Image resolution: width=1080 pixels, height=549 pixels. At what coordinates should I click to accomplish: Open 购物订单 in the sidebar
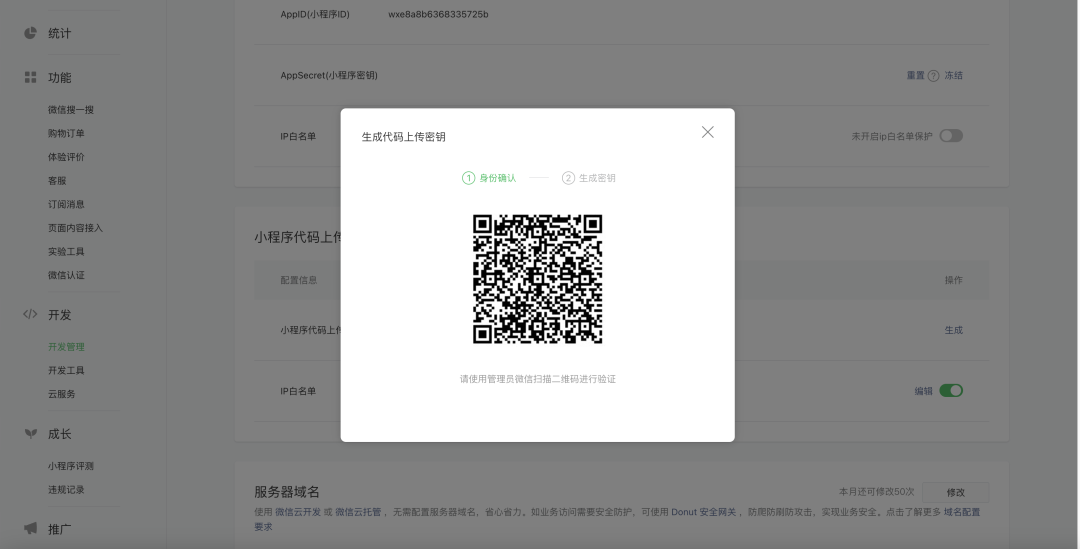point(66,133)
